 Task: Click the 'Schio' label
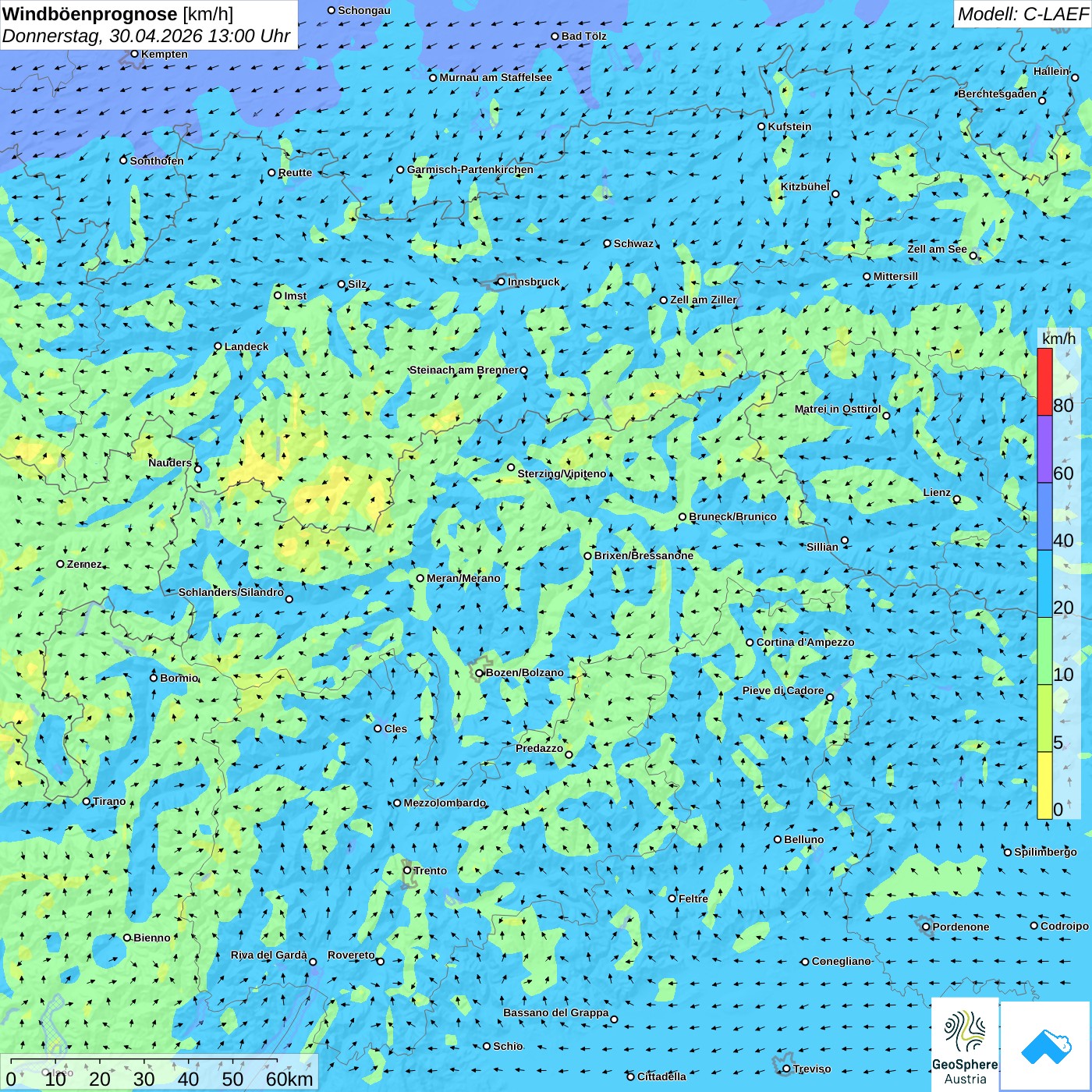tap(508, 1046)
